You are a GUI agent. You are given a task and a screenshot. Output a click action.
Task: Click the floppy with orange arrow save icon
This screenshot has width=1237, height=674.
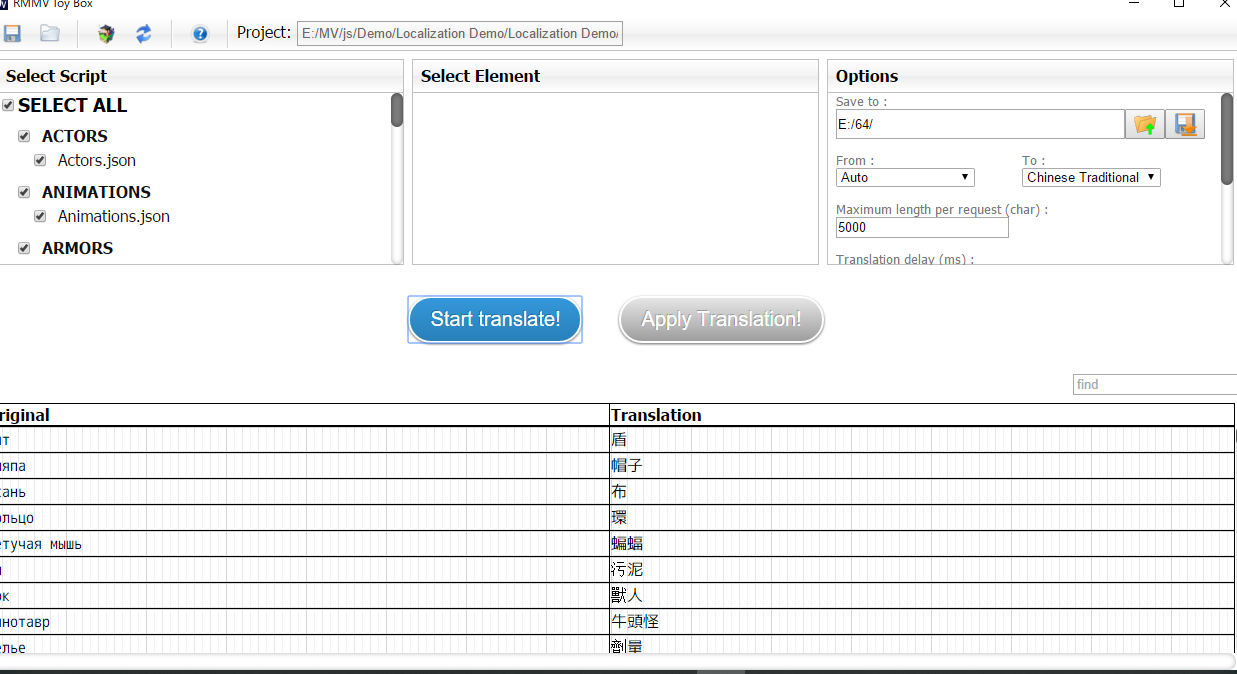pyautogui.click(x=1185, y=124)
